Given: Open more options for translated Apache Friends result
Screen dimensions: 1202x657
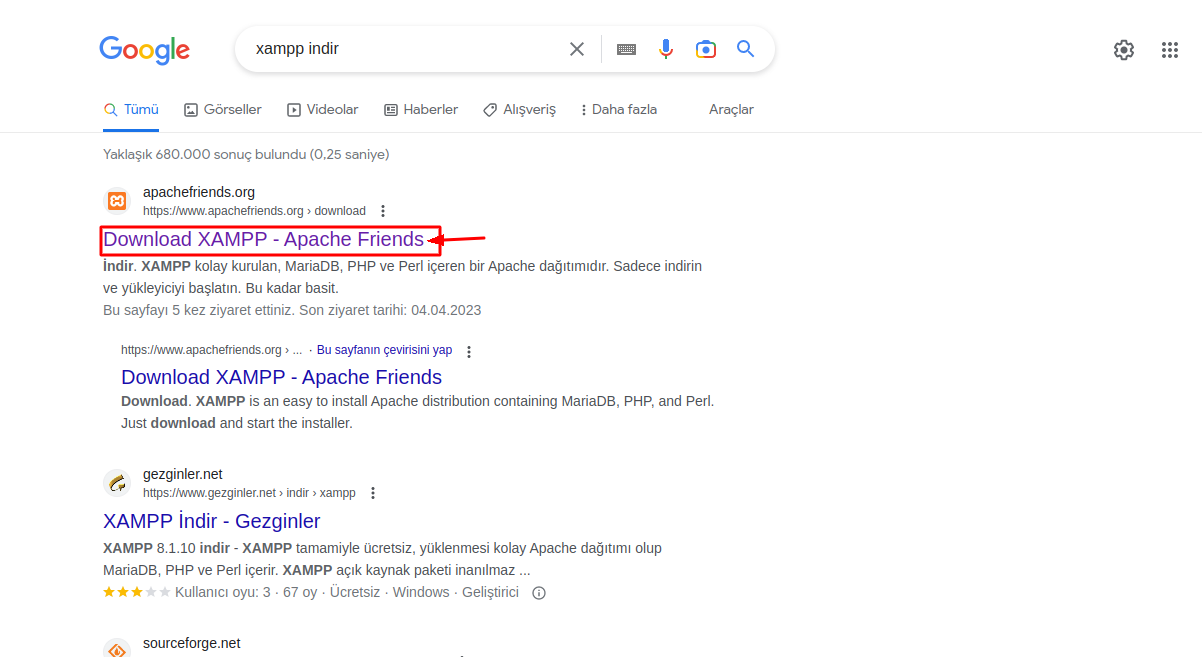Looking at the screenshot, I should (469, 351).
